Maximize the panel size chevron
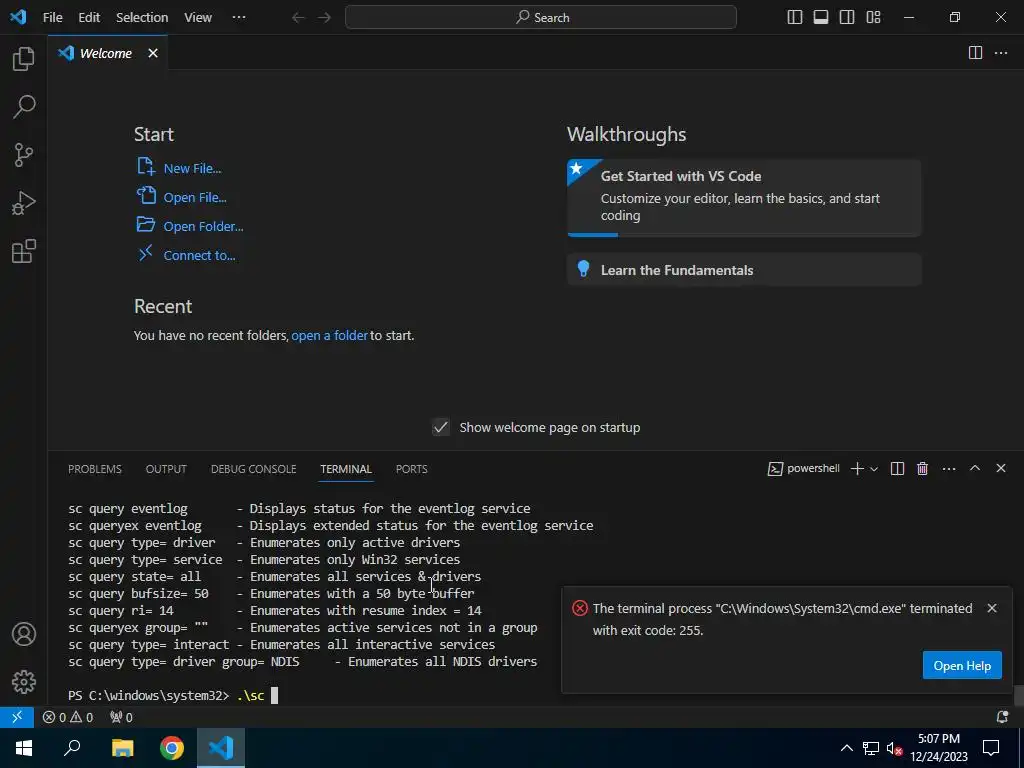Image resolution: width=1024 pixels, height=768 pixels. coord(975,468)
